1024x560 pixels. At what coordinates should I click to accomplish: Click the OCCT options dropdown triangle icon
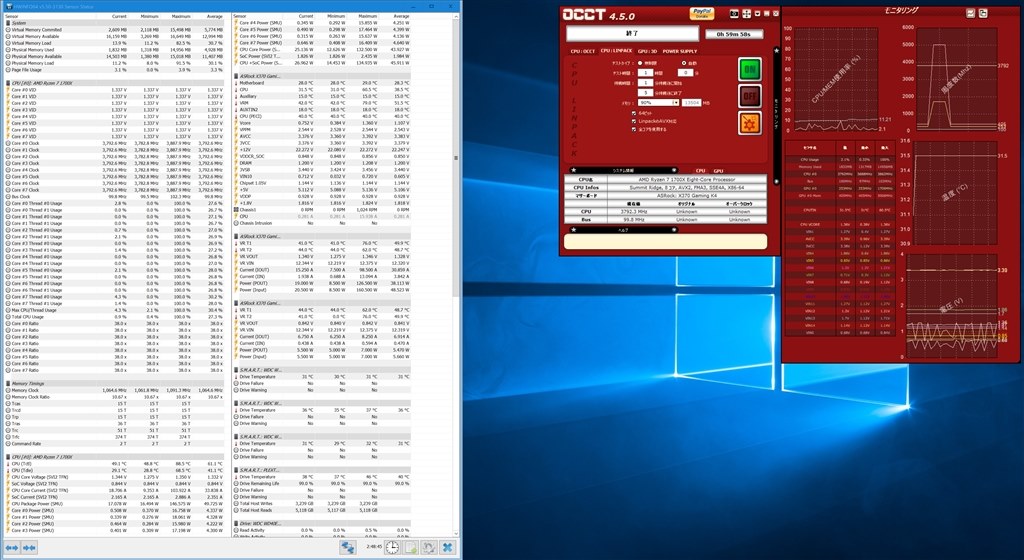tap(758, 14)
